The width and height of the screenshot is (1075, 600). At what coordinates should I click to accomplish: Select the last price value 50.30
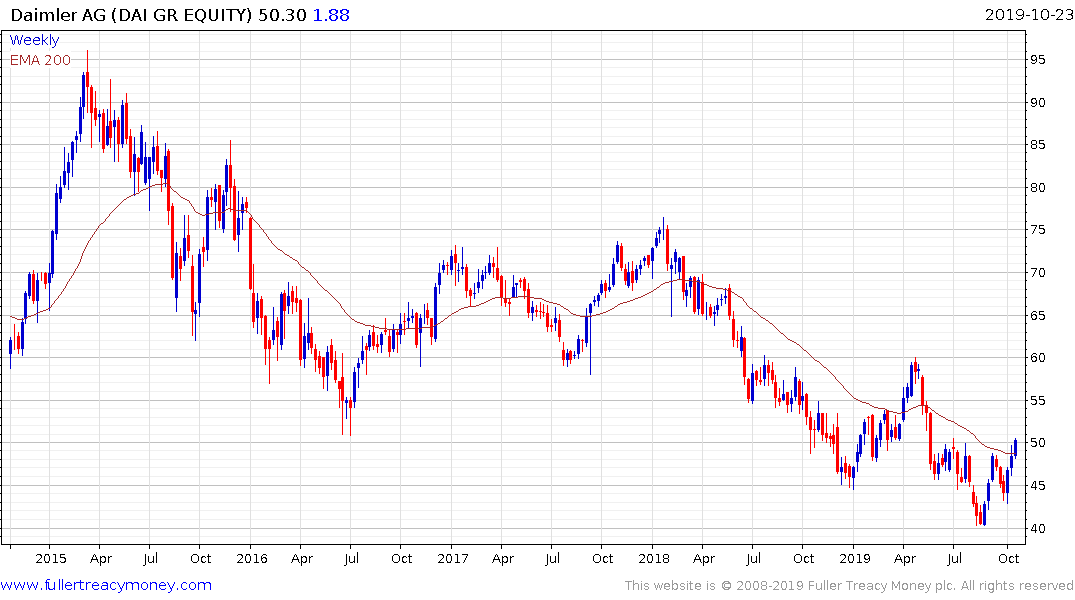click(x=282, y=14)
